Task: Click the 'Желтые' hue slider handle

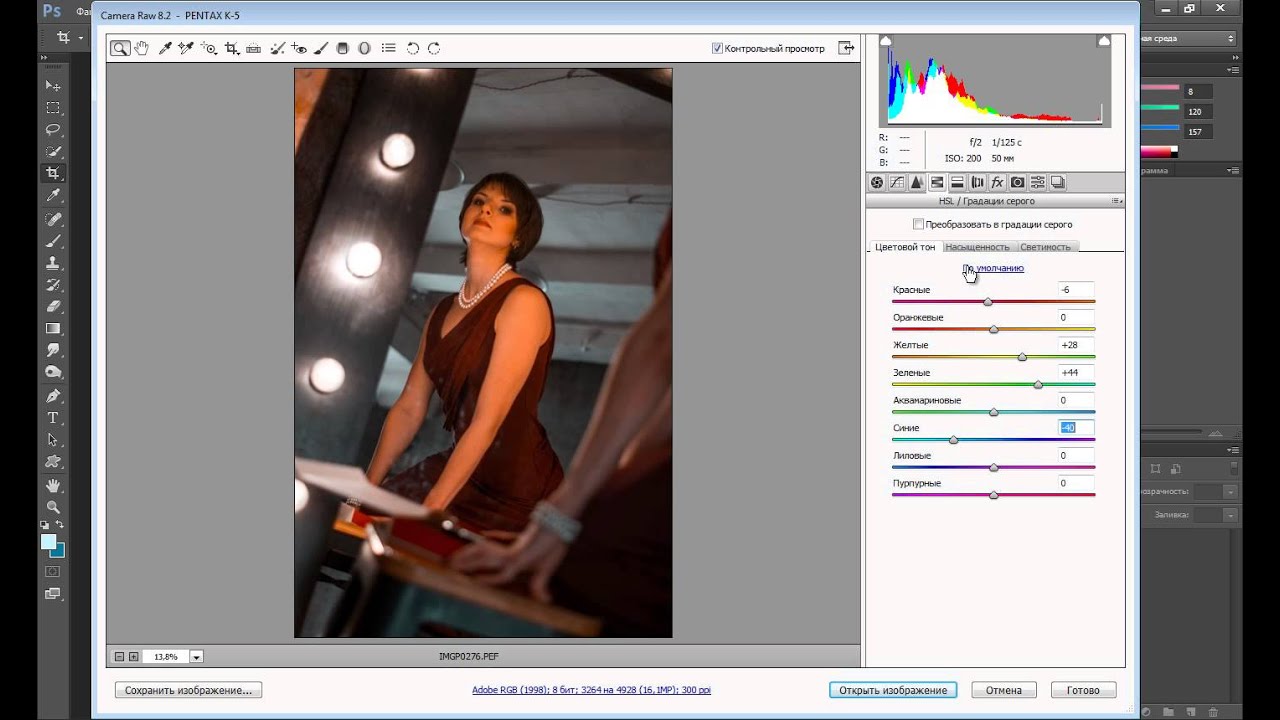Action: click(x=1022, y=357)
